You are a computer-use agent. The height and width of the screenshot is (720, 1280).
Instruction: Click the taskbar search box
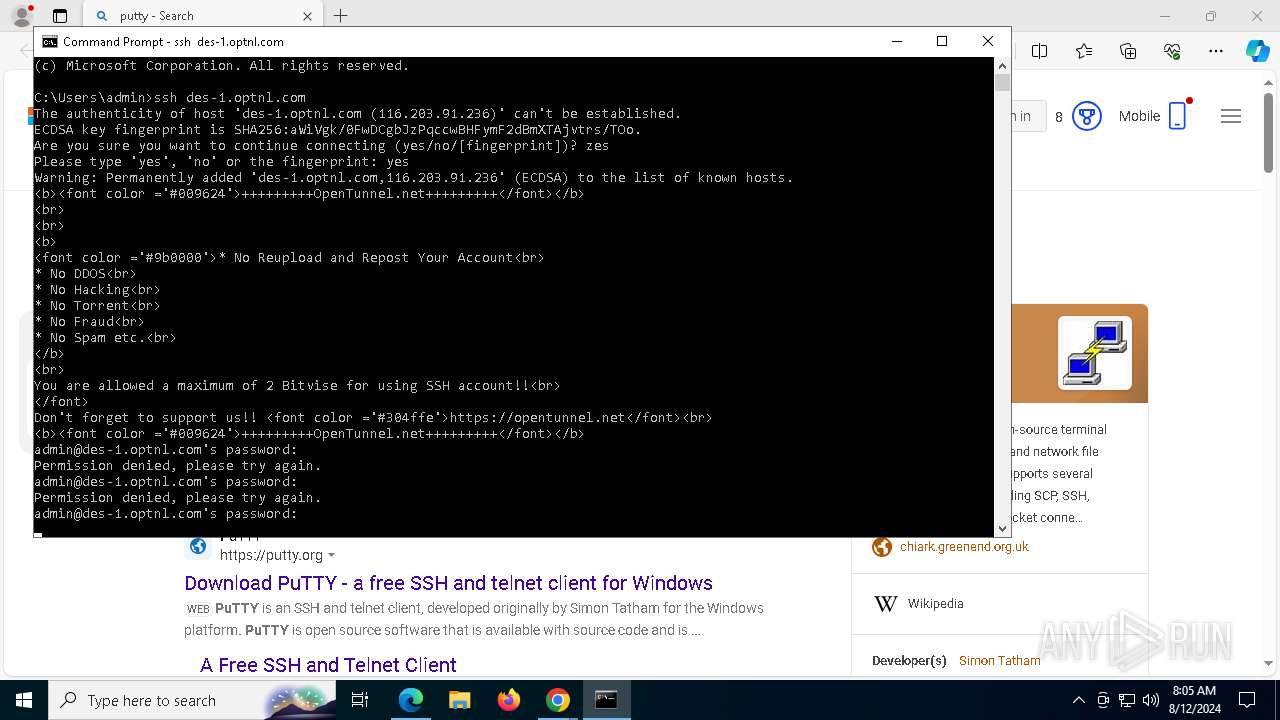pos(192,700)
